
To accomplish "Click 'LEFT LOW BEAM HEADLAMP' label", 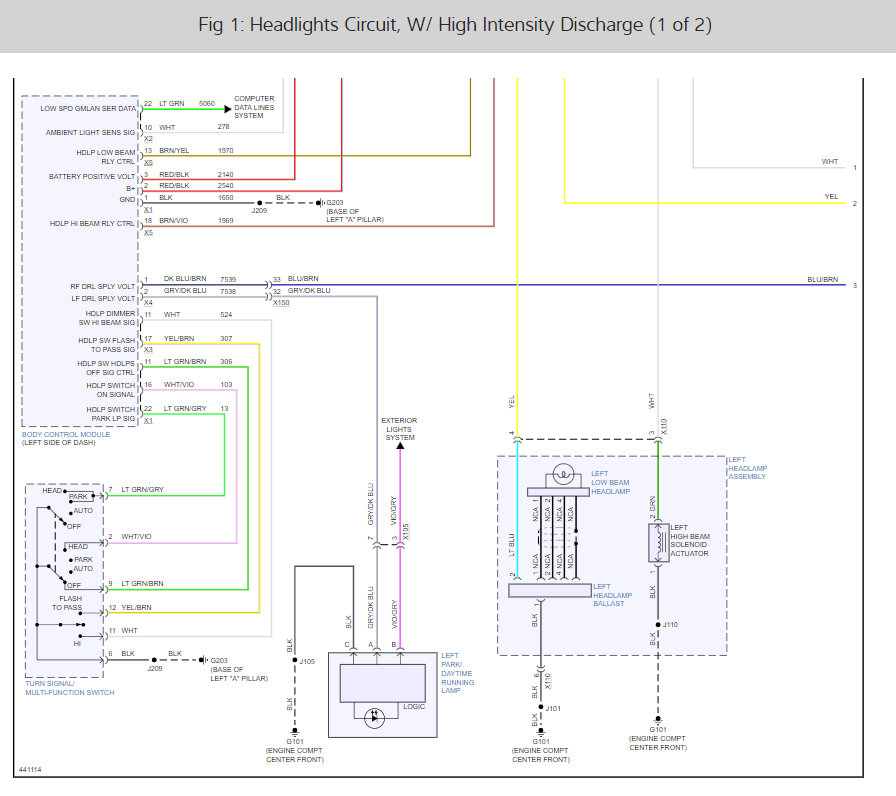I will pyautogui.click(x=610, y=483).
